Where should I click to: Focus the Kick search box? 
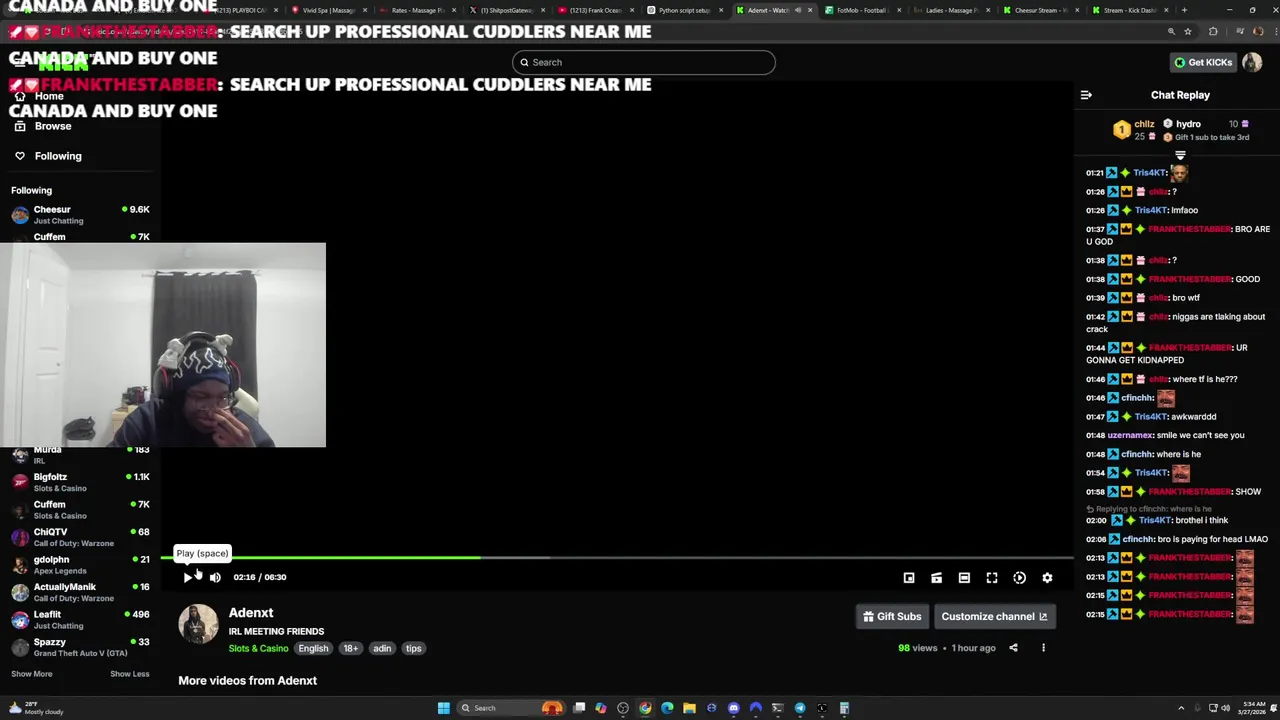(643, 62)
